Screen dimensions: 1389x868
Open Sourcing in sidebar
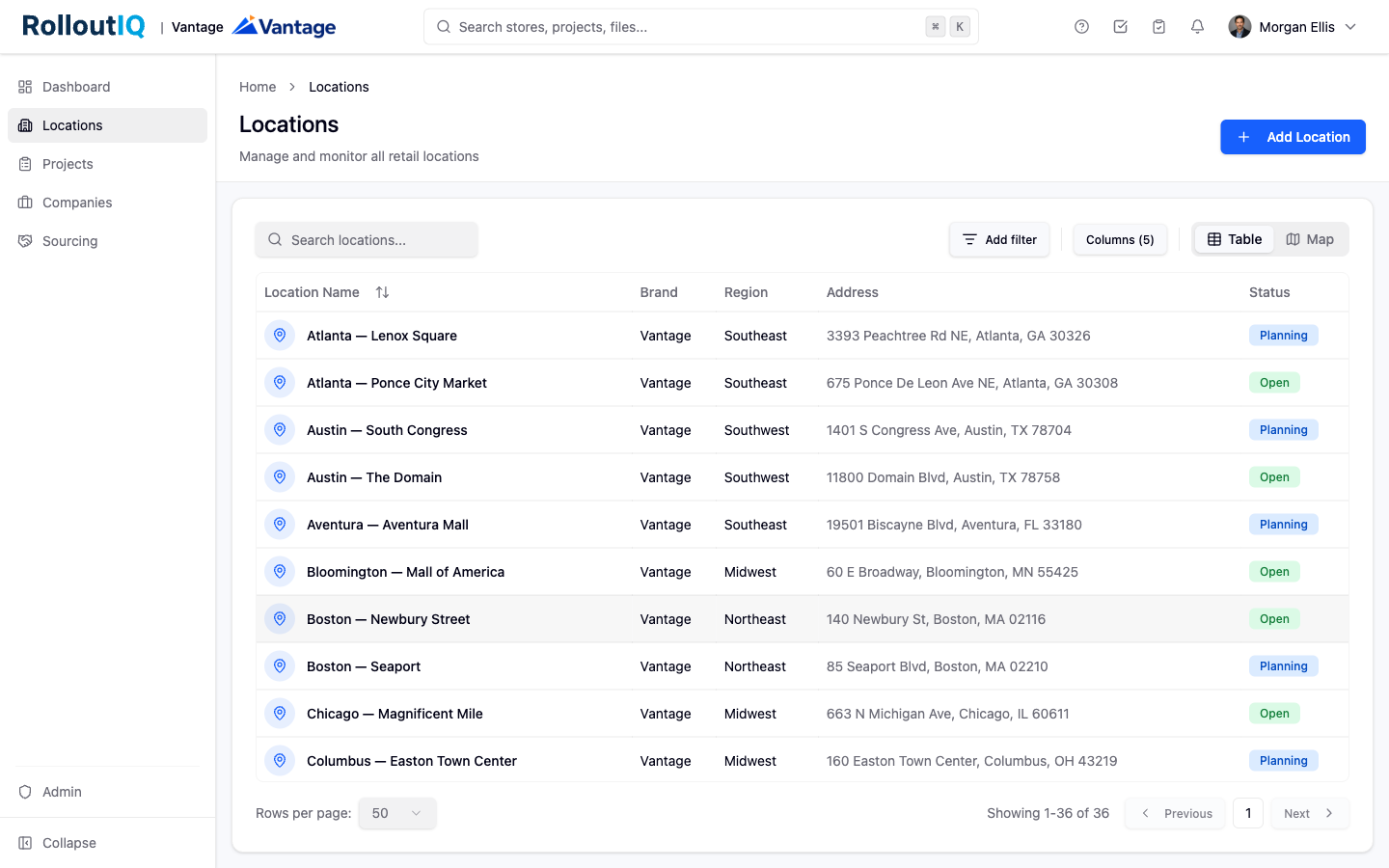(x=107, y=241)
